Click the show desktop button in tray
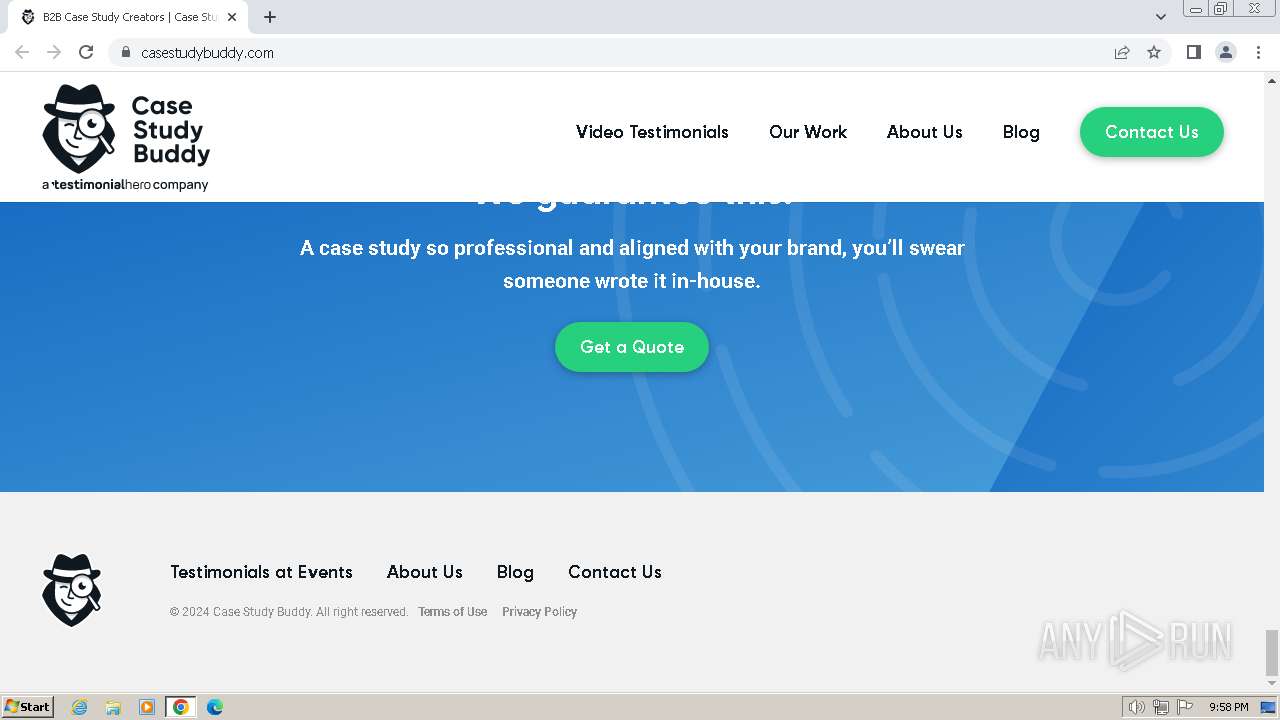This screenshot has height=720, width=1280. (x=1268, y=707)
